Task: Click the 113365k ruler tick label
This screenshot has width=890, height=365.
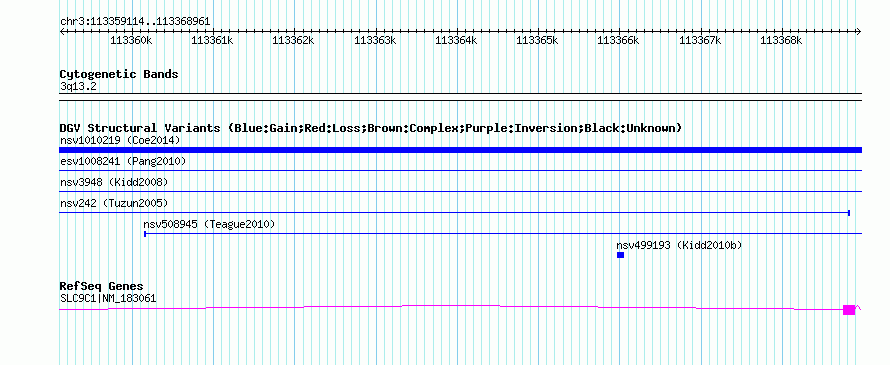Action: click(x=538, y=40)
